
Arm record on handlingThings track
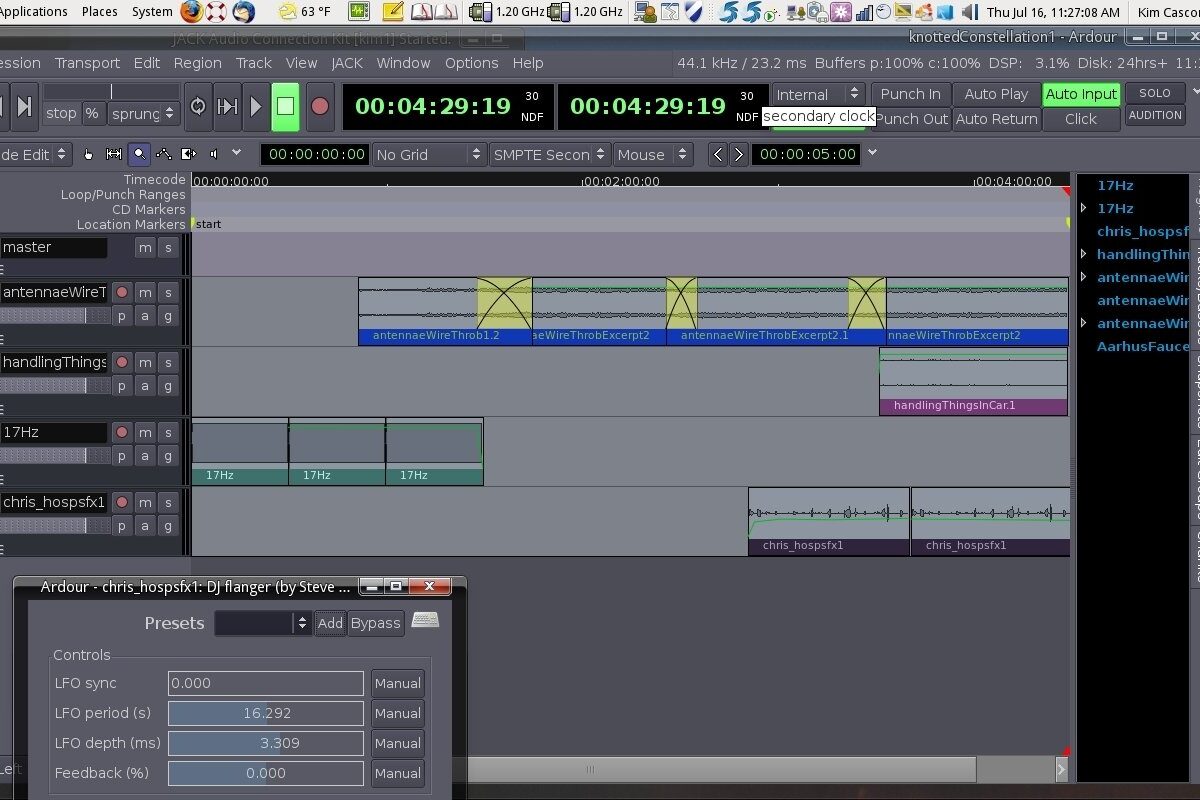(x=122, y=362)
